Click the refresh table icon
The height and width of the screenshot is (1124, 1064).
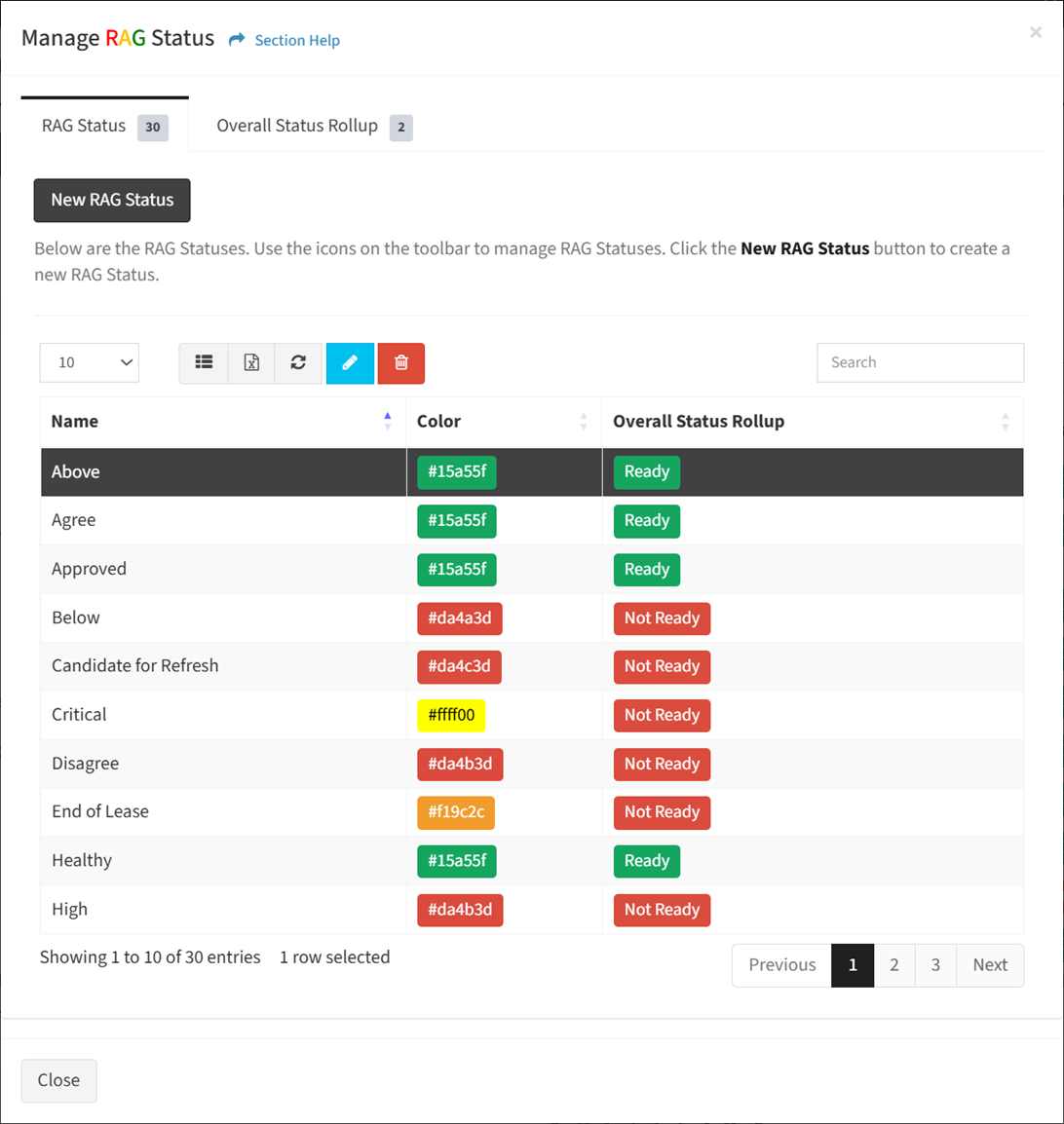click(x=298, y=362)
